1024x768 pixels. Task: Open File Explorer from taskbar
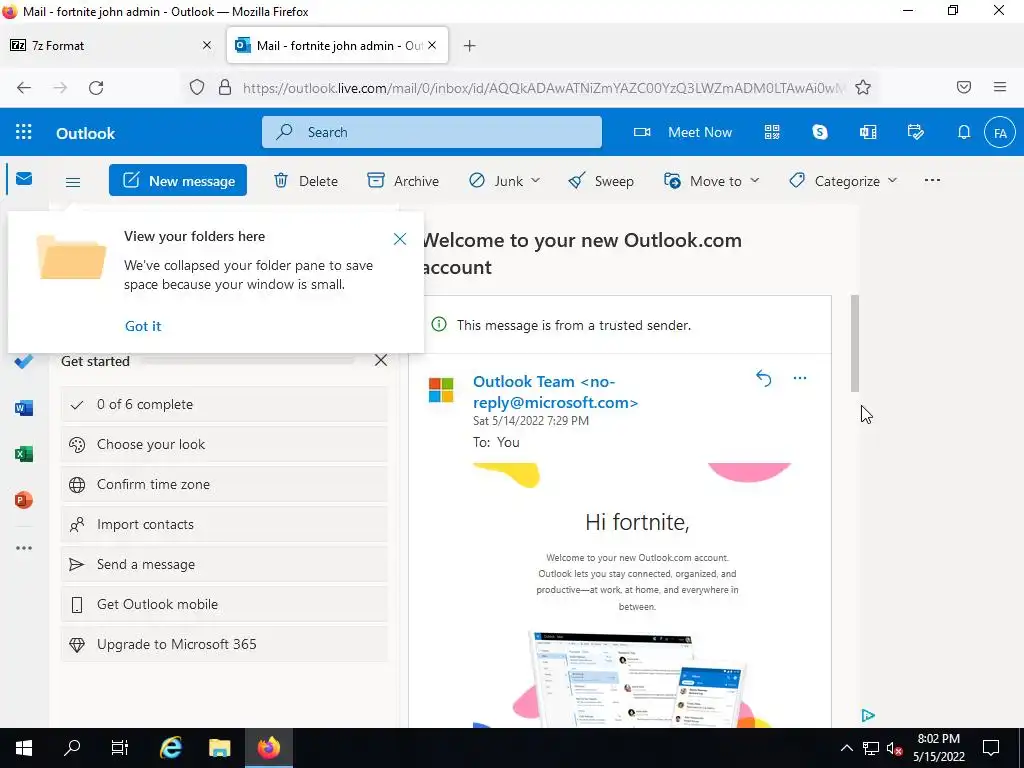pyautogui.click(x=220, y=748)
